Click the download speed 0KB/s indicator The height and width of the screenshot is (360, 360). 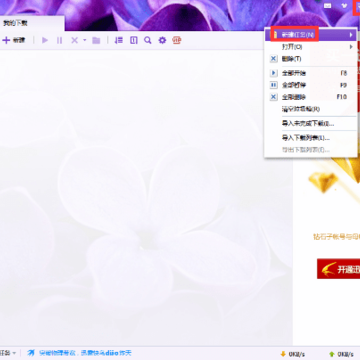click(x=292, y=354)
